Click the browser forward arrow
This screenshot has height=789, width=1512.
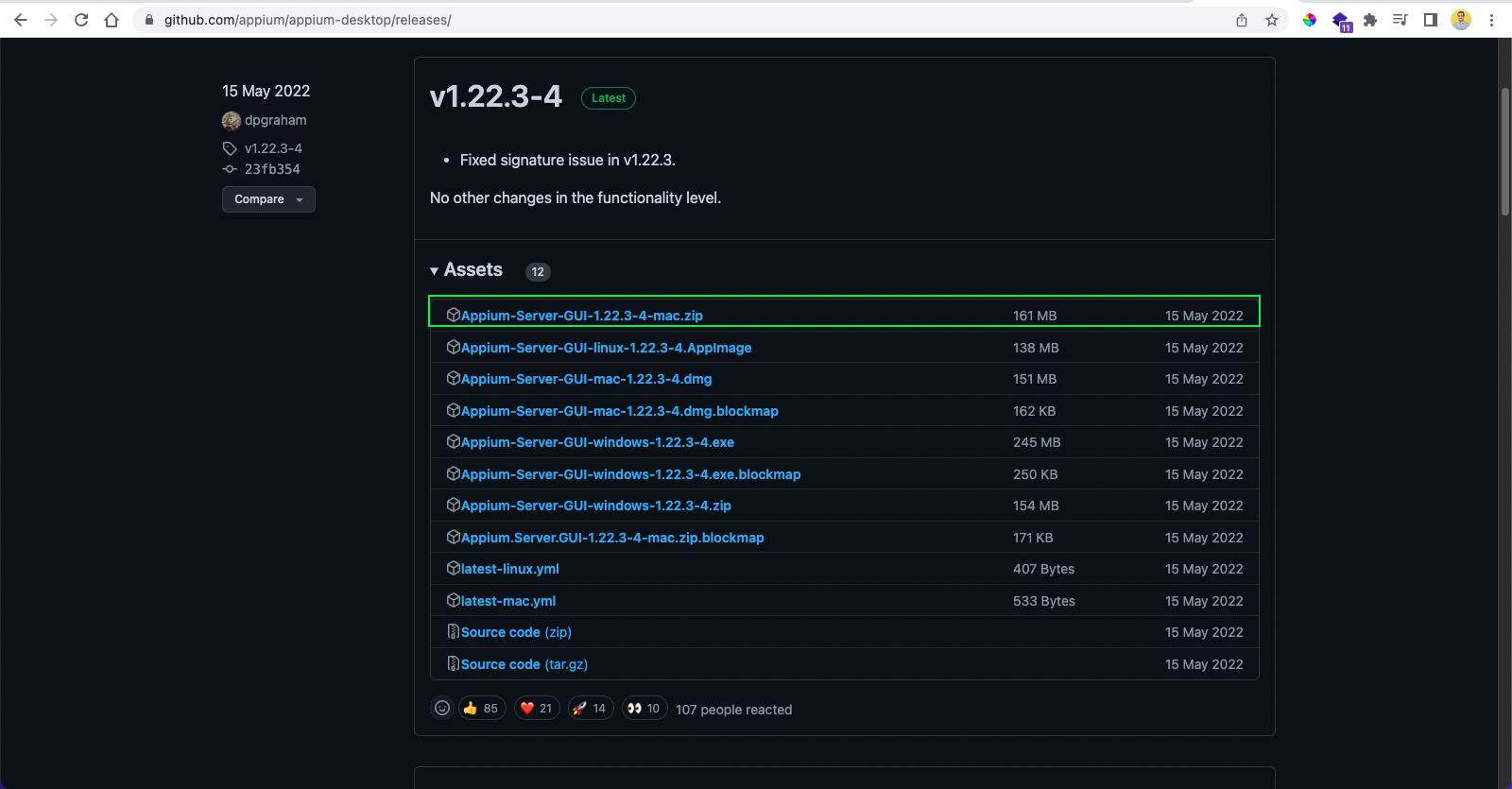(51, 20)
